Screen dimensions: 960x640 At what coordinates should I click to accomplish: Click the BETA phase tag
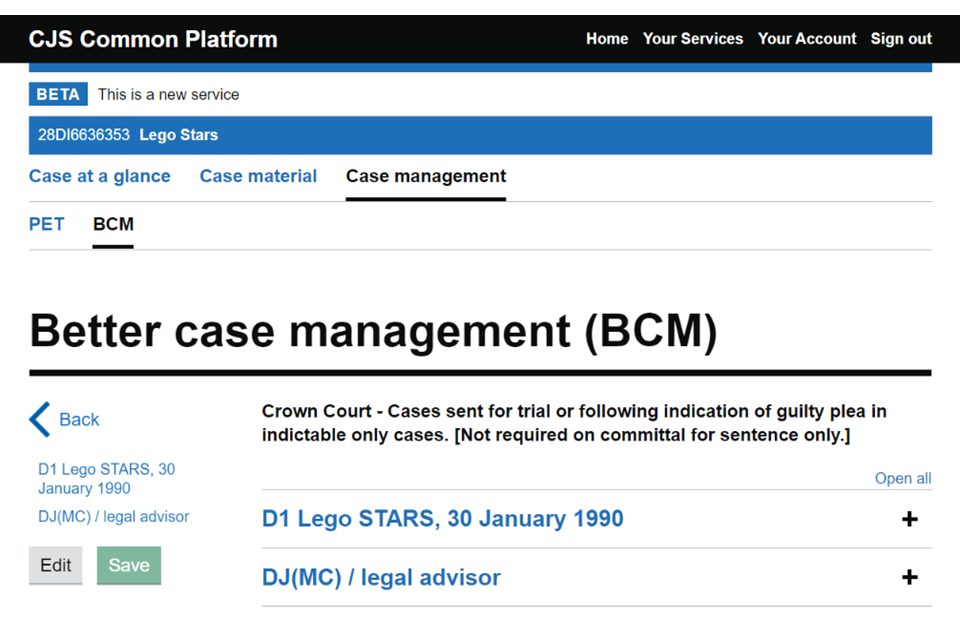click(59, 95)
